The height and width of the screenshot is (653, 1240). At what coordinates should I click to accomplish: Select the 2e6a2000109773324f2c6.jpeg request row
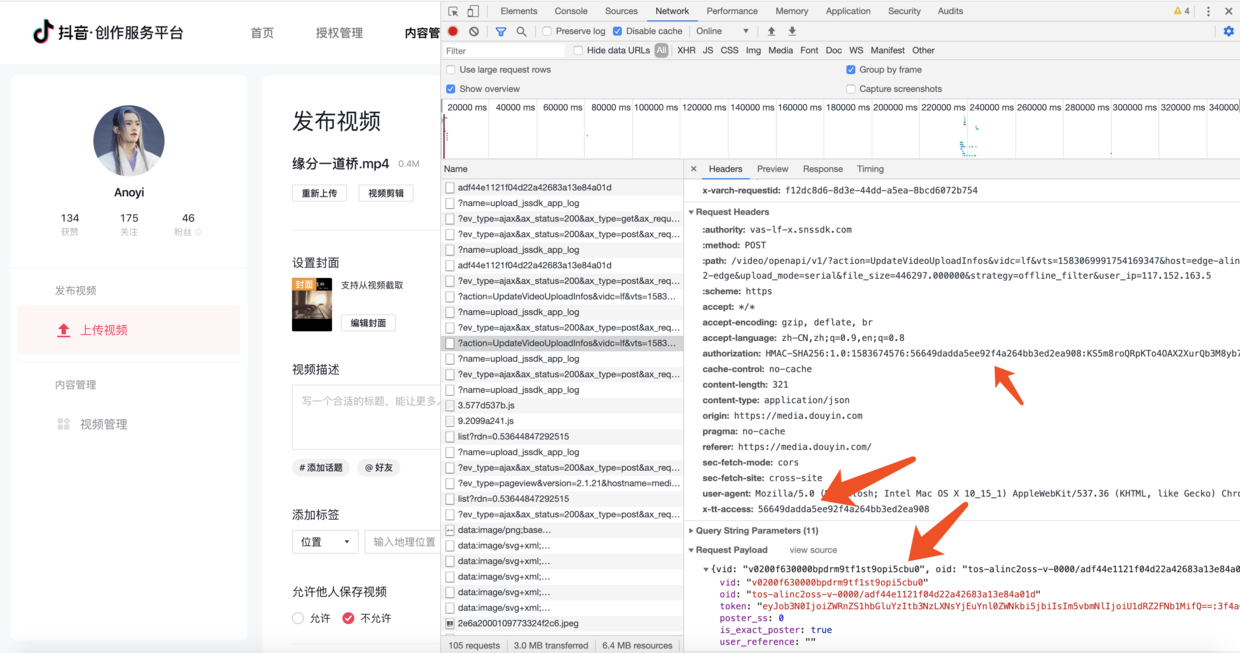point(562,623)
